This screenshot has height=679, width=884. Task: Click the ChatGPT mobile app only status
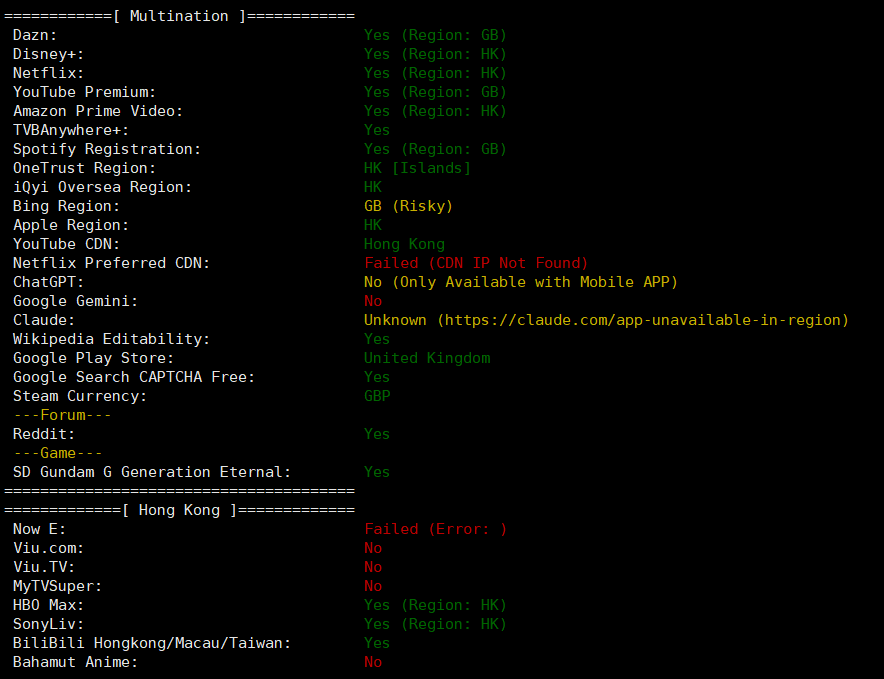[x=520, y=282]
